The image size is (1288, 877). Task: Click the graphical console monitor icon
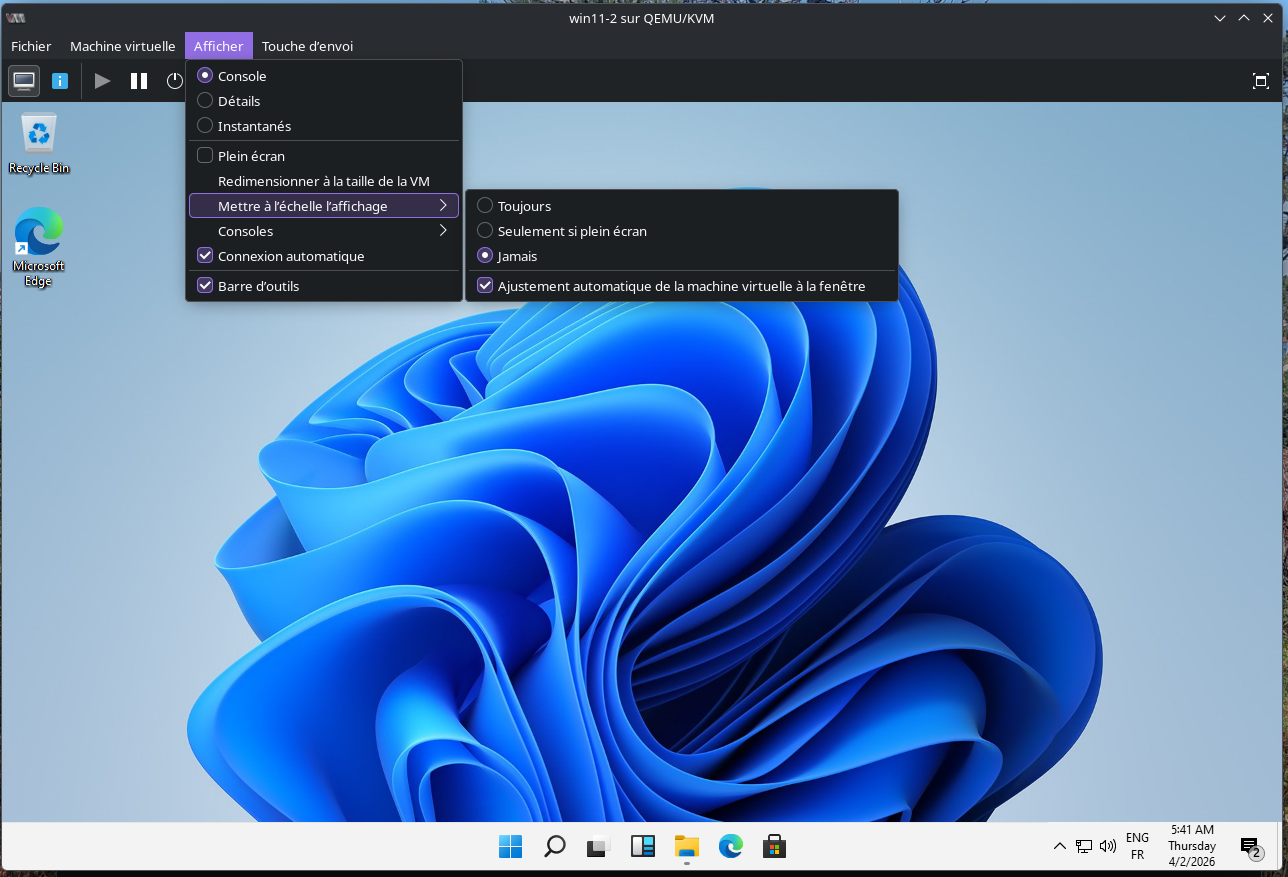[x=24, y=81]
